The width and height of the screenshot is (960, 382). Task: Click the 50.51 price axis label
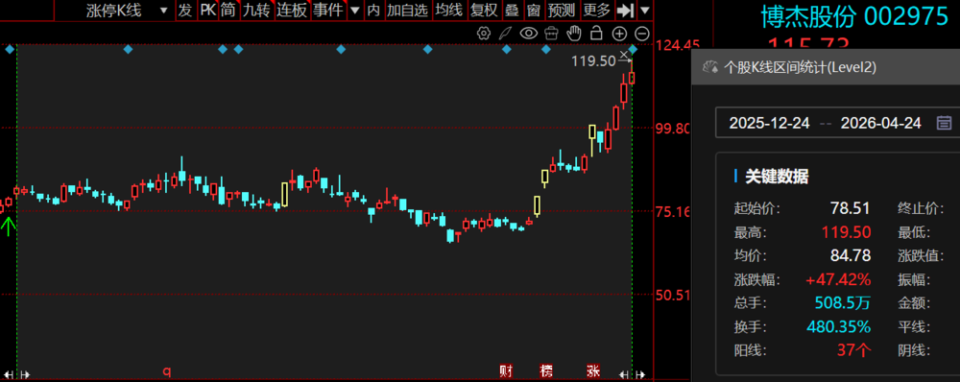click(x=673, y=295)
